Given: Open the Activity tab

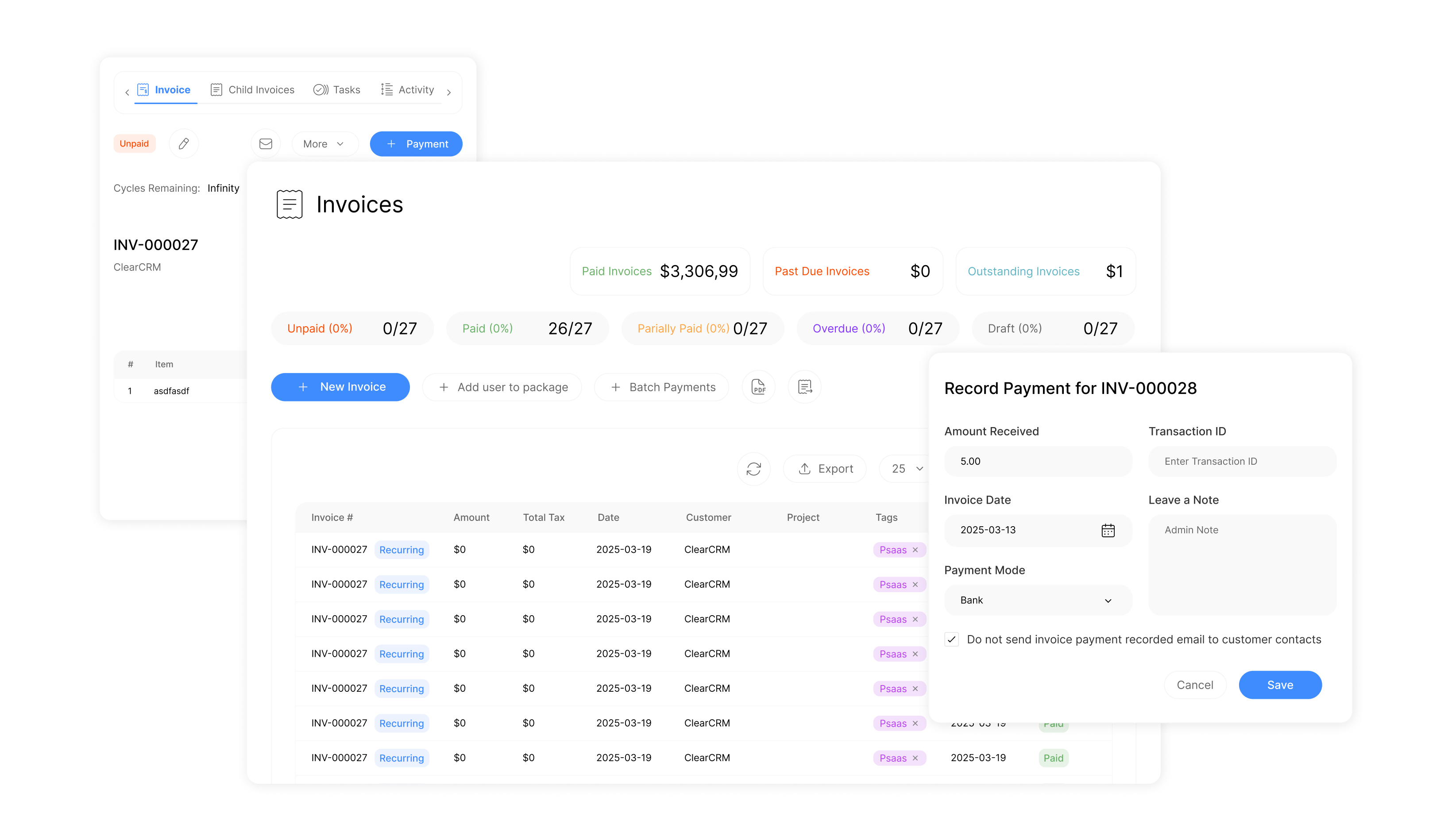Looking at the screenshot, I should coord(407,90).
